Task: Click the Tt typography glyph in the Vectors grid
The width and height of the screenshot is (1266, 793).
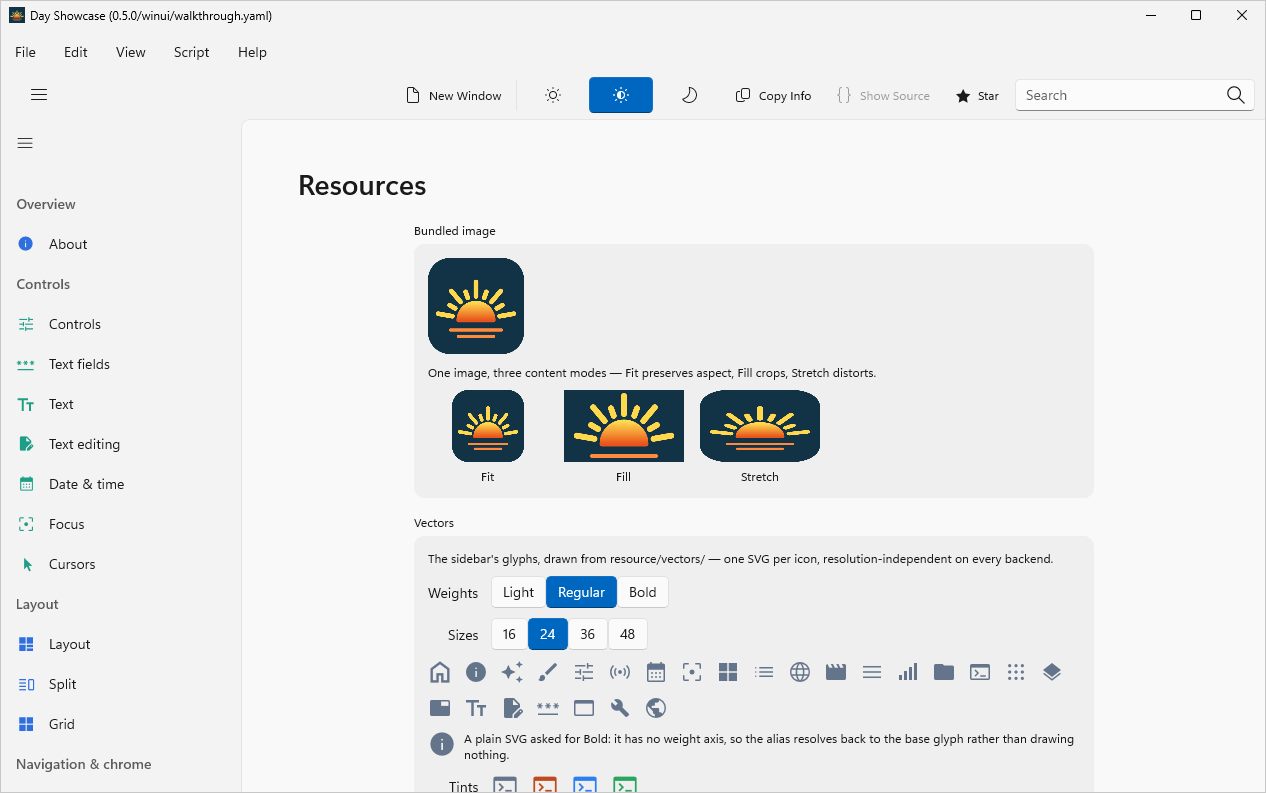Action: pyautogui.click(x=476, y=708)
